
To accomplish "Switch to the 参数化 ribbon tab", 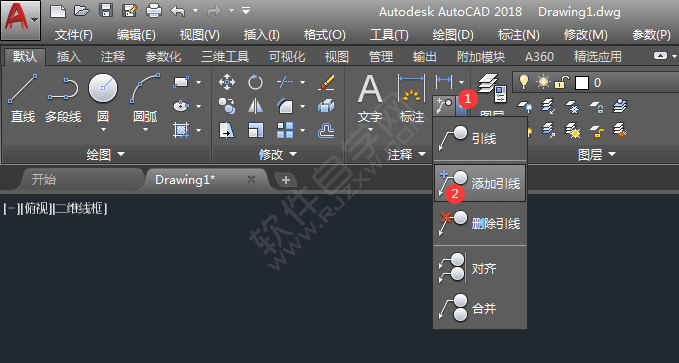I will 163,57.
